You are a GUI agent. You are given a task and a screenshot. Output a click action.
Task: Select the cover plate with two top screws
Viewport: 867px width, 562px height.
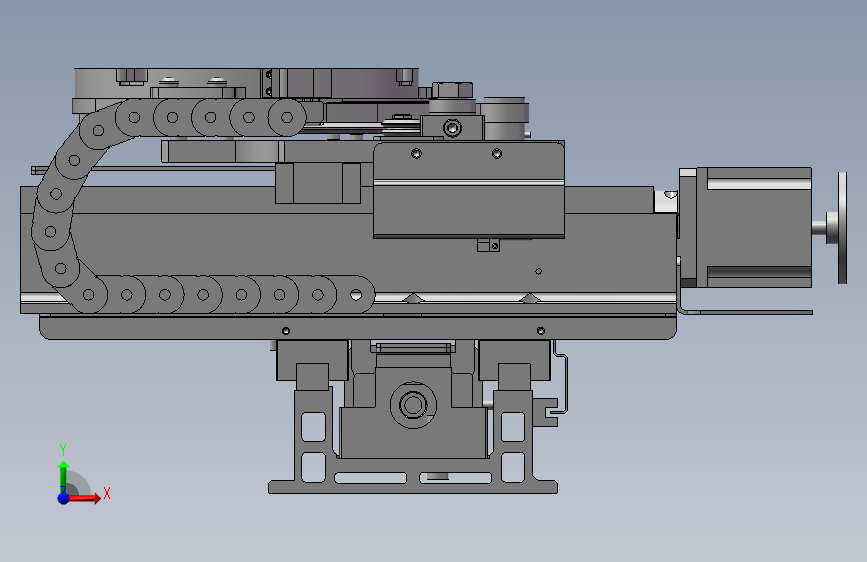(x=469, y=190)
